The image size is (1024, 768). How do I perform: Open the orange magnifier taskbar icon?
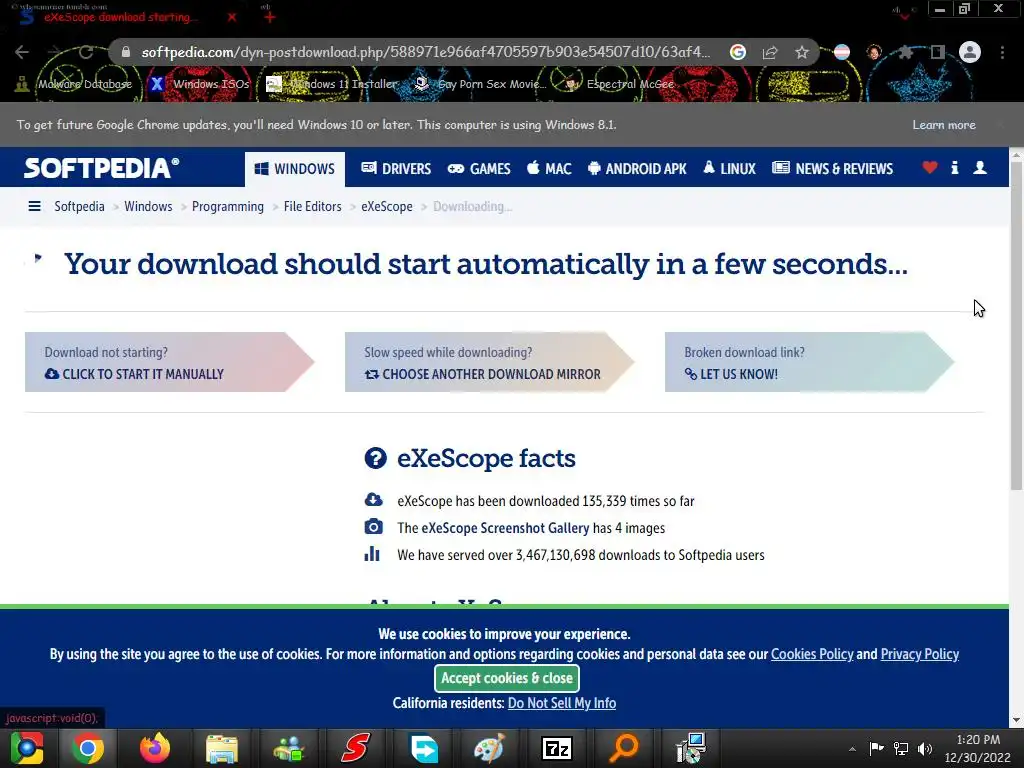624,748
